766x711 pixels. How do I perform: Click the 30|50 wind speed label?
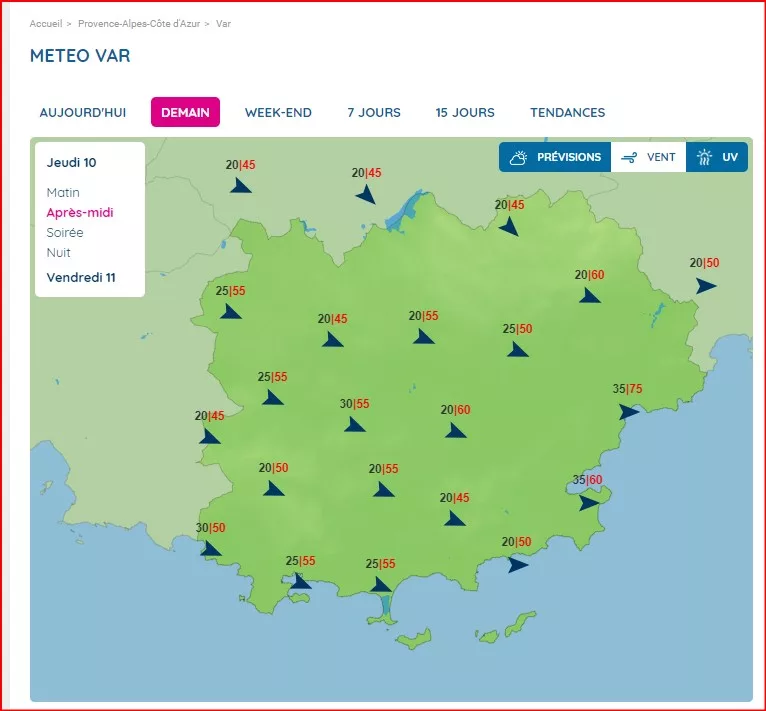pyautogui.click(x=211, y=528)
